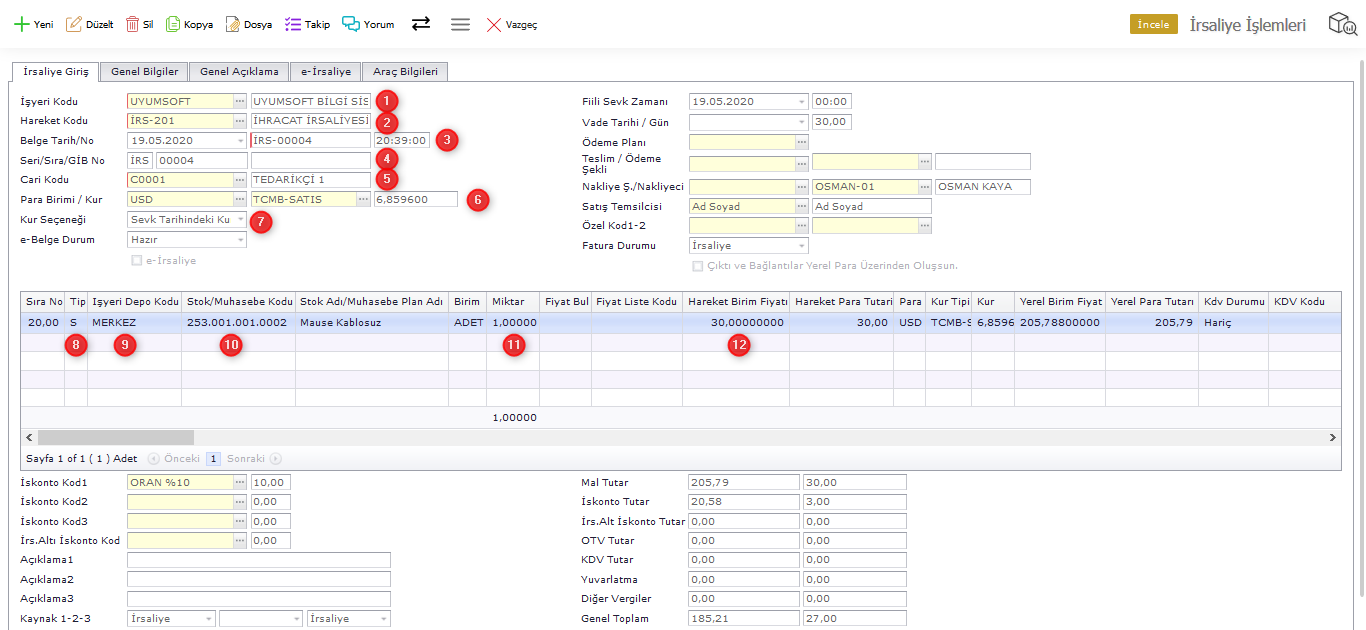Viewport: 1366px width, 630px height.
Task: Click the Açıklama1 text field
Action: [258, 560]
